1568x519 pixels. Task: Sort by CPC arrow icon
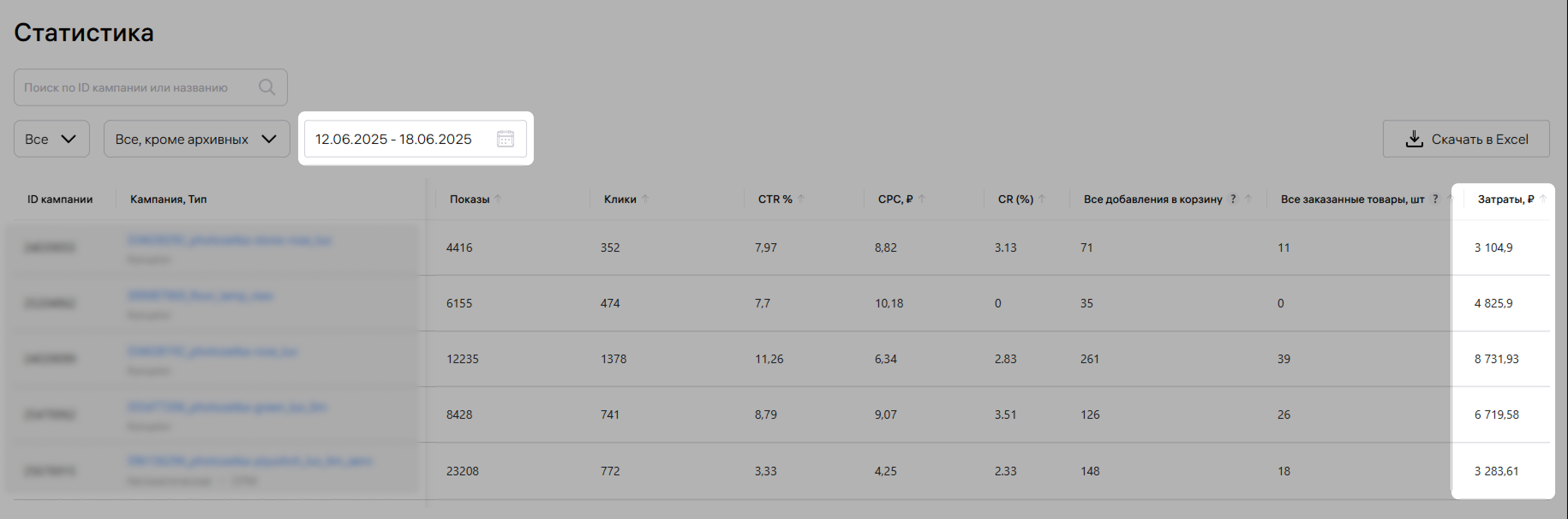tap(922, 199)
